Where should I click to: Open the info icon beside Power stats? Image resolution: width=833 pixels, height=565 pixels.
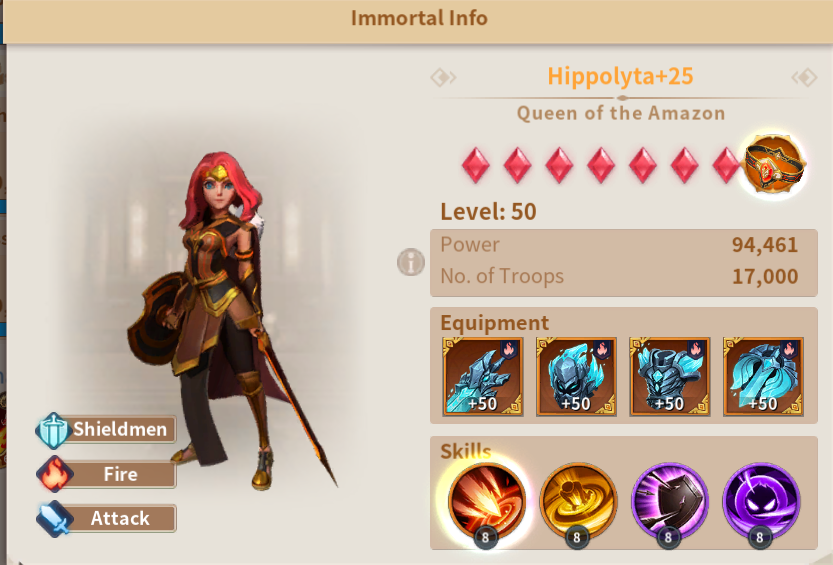[x=411, y=262]
